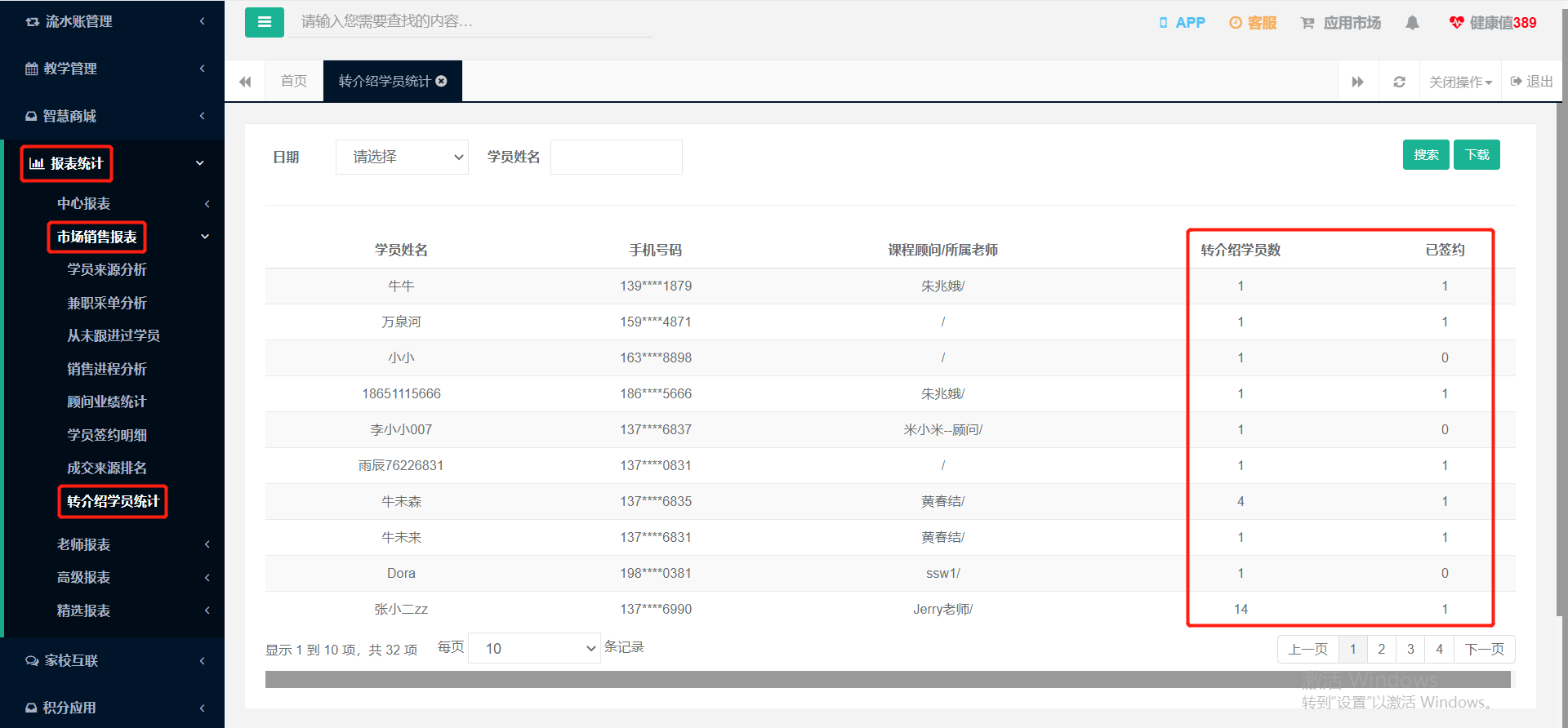Refresh the current tab
Image resolution: width=1568 pixels, height=728 pixels.
(1399, 82)
